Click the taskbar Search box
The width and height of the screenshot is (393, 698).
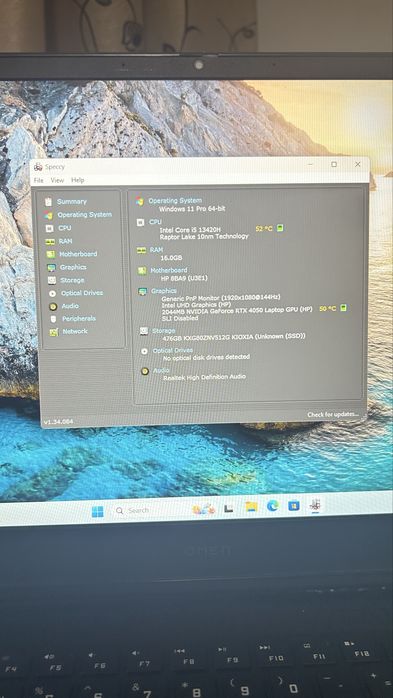point(150,510)
